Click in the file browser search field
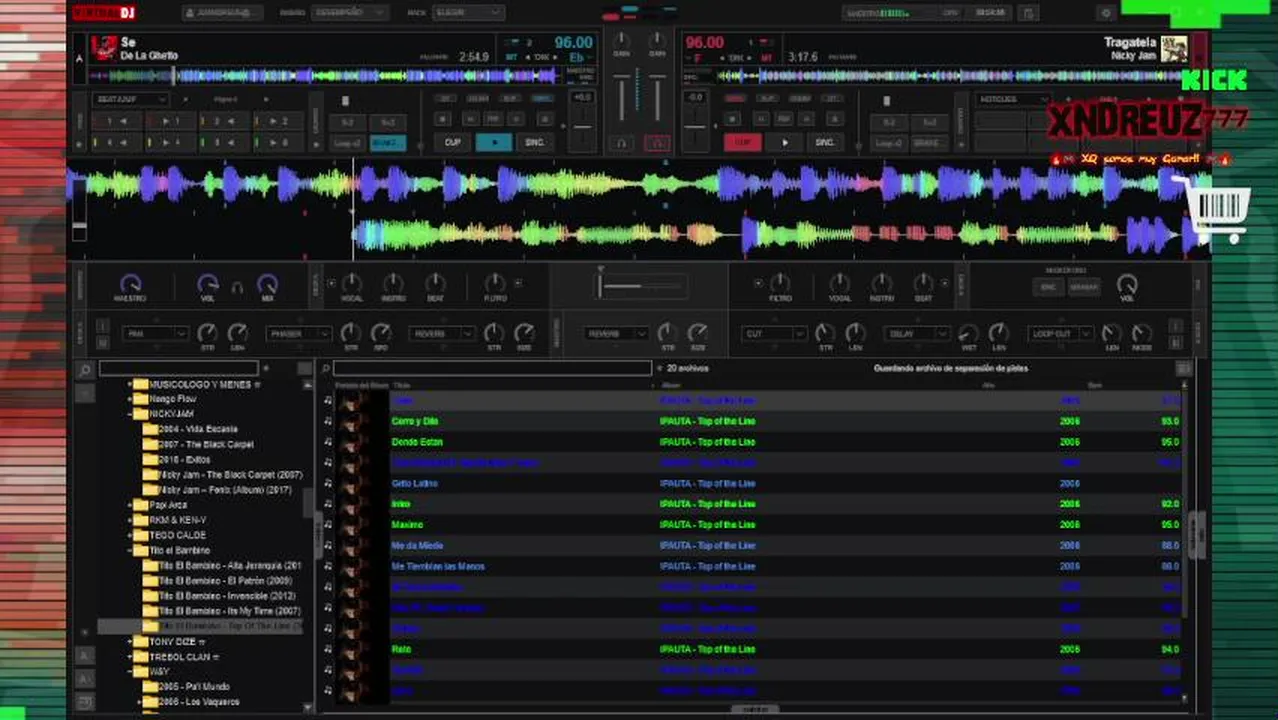This screenshot has height=720, width=1278. pos(492,369)
